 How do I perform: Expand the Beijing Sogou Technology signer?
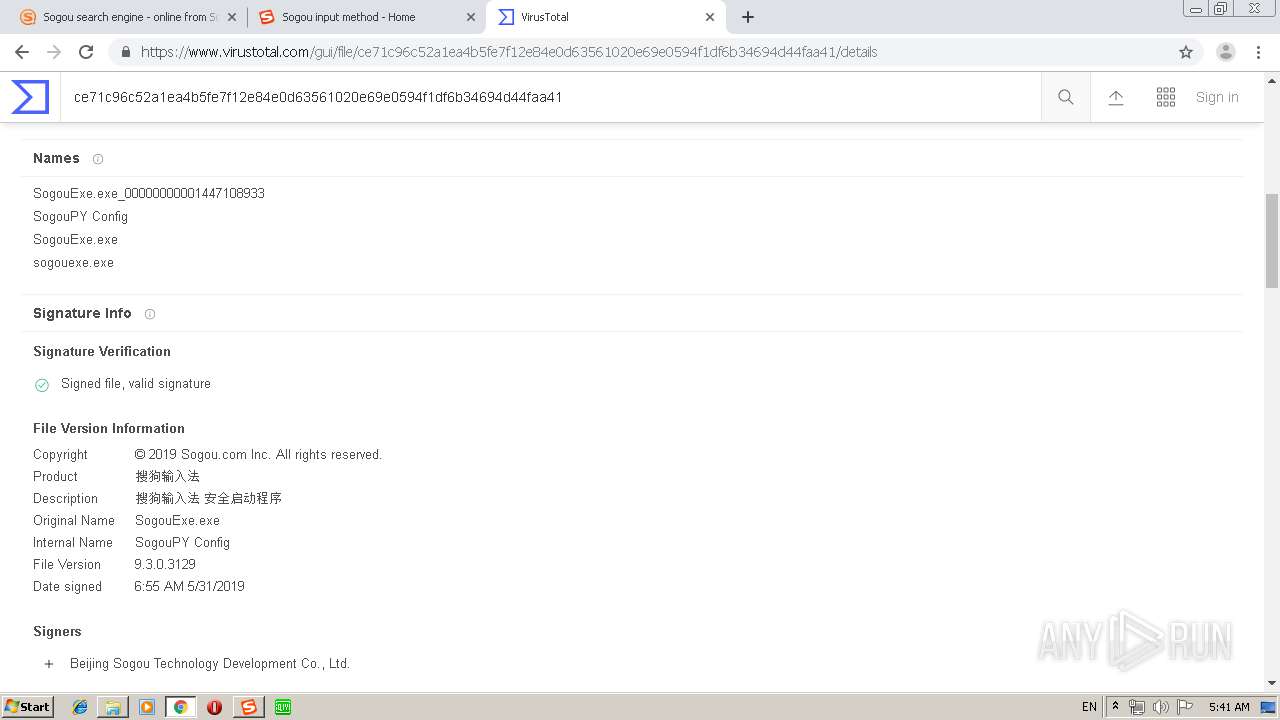[49, 664]
